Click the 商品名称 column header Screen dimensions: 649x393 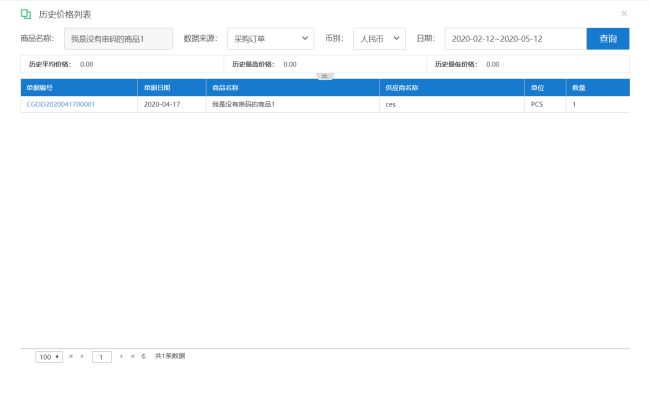pyautogui.click(x=293, y=88)
